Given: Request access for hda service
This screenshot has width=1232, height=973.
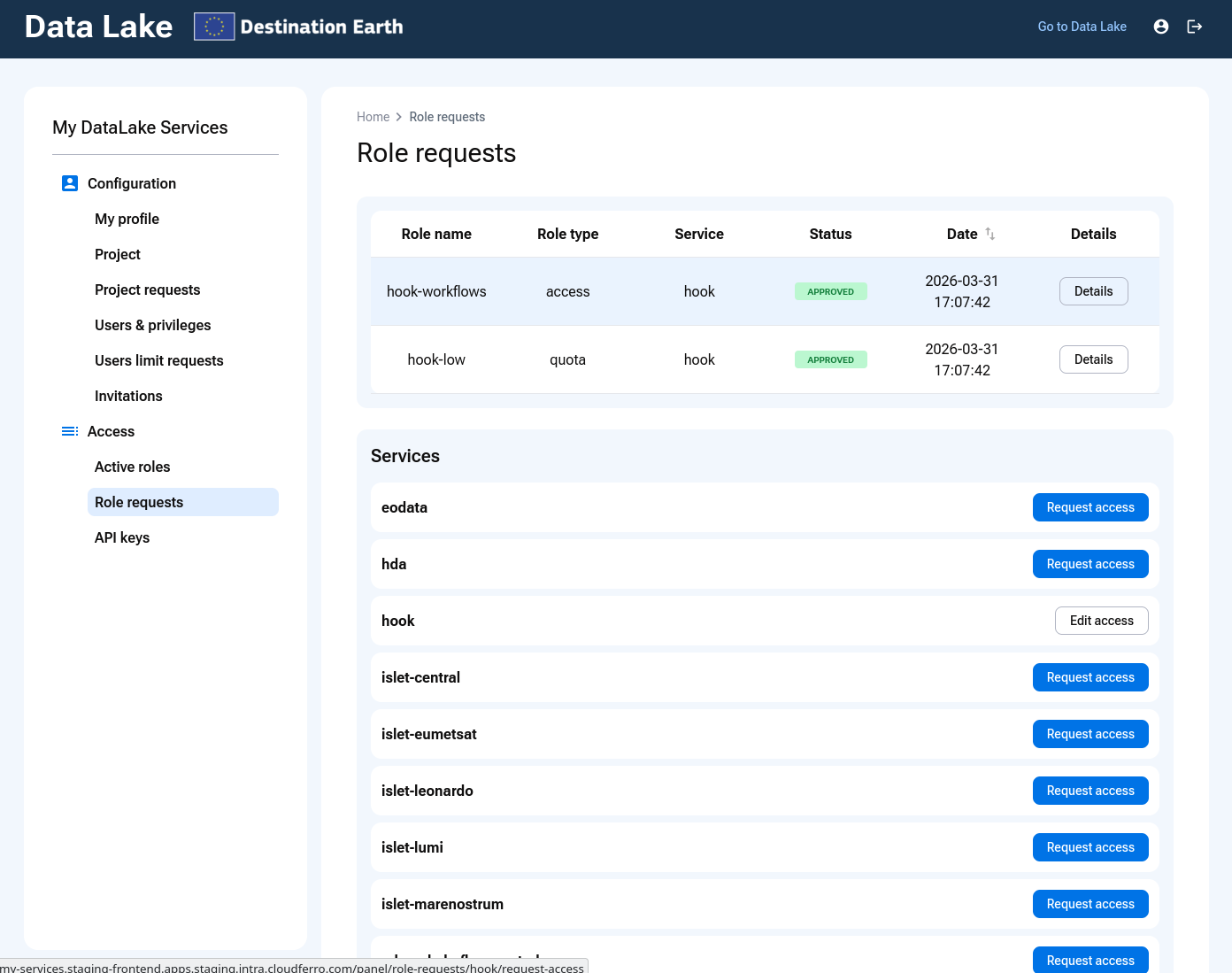Looking at the screenshot, I should 1090,564.
